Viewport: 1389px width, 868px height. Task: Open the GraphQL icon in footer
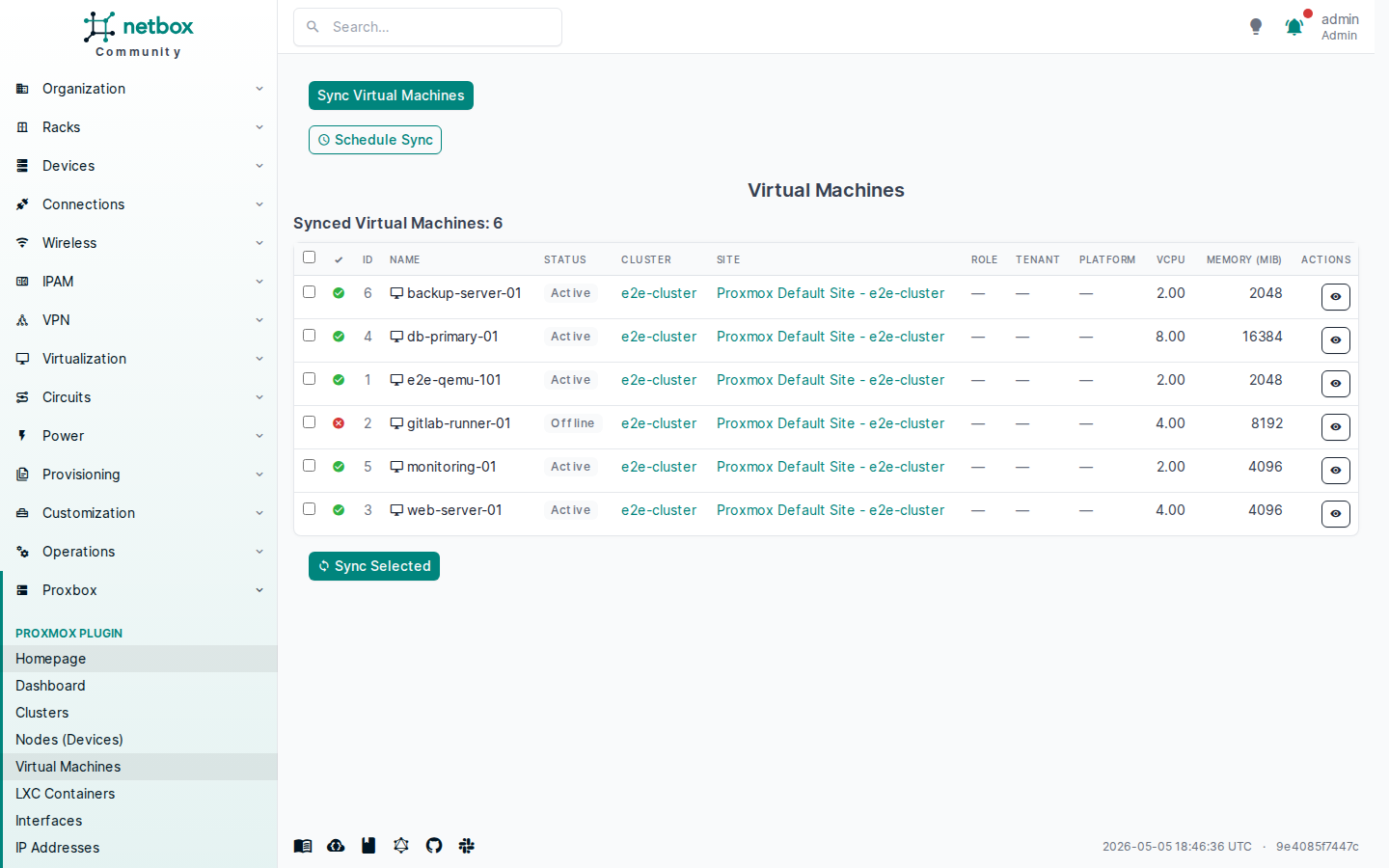click(x=401, y=846)
